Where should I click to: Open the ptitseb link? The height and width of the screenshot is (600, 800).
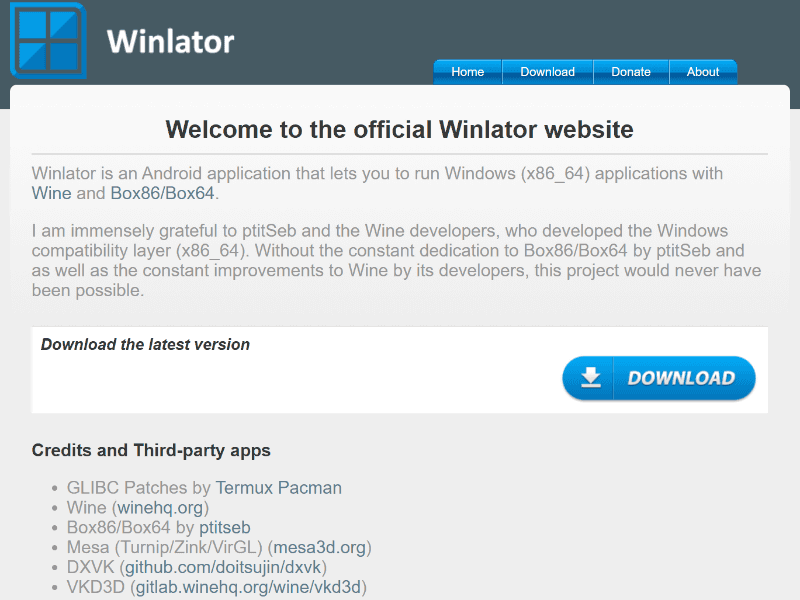tap(224, 528)
